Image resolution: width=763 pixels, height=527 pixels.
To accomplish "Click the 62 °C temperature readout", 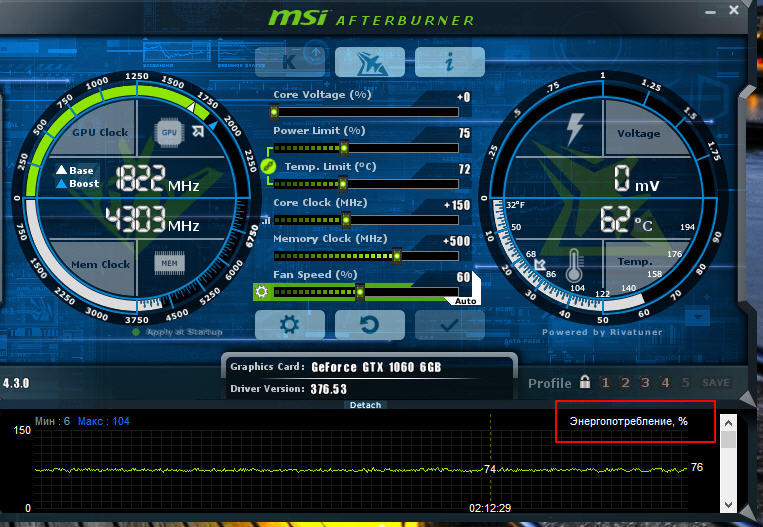I will [625, 219].
